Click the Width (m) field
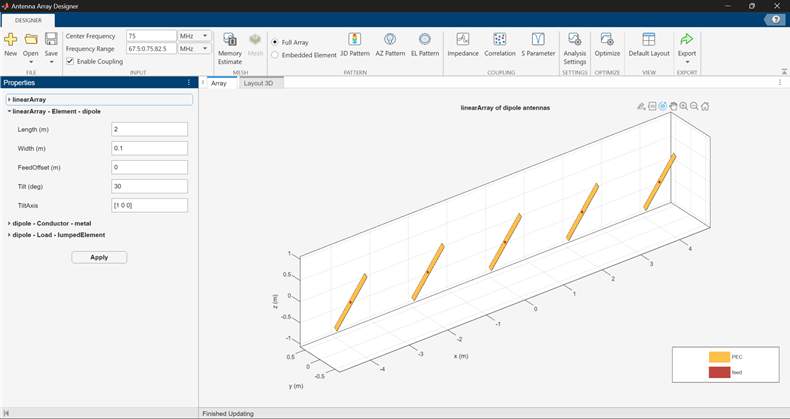 point(150,149)
